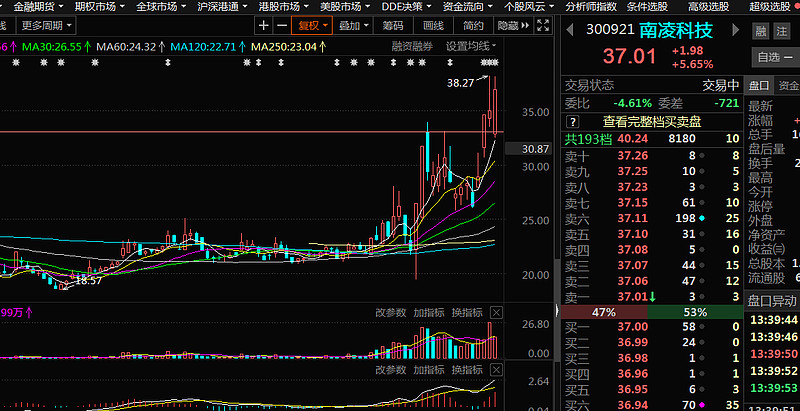800x411 pixels.
Task: Enter fullscreen chart mode with the expand icon
Action: pyautogui.click(x=544, y=25)
